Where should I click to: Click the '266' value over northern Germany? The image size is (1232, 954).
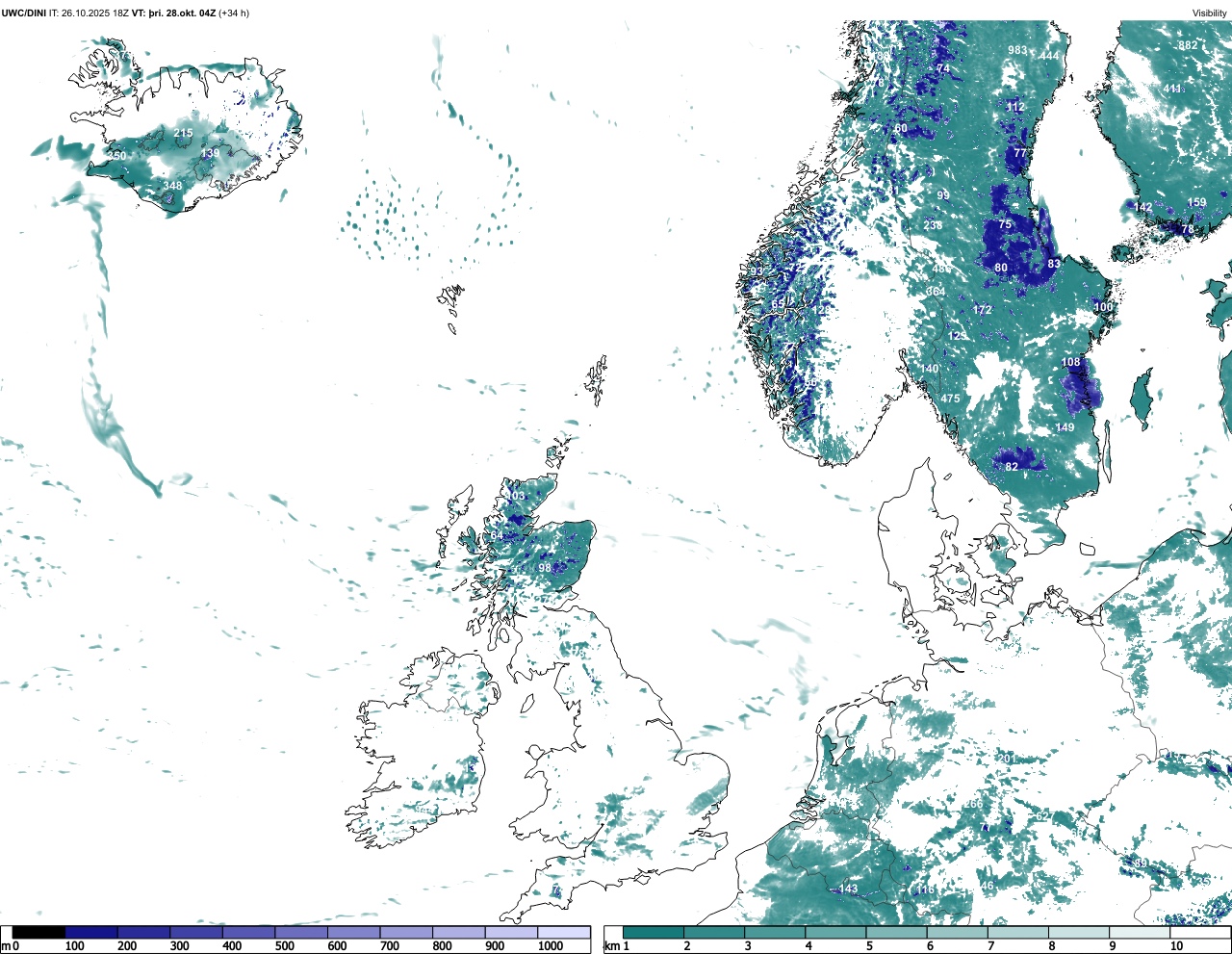point(974,804)
